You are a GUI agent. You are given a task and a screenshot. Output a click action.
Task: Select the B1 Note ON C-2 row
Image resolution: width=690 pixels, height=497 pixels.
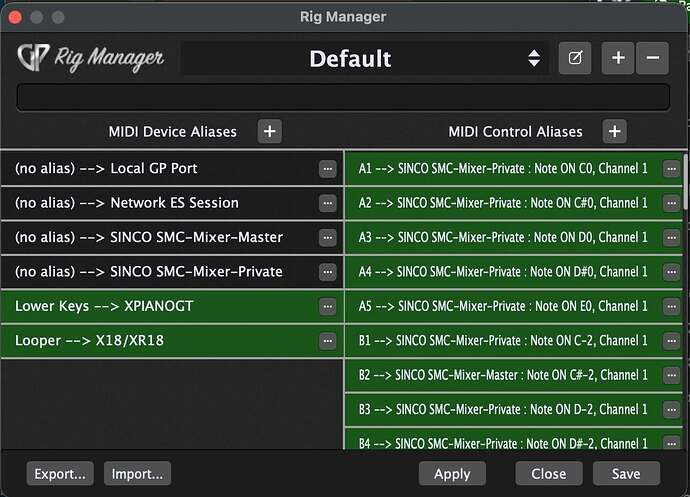[514, 340]
